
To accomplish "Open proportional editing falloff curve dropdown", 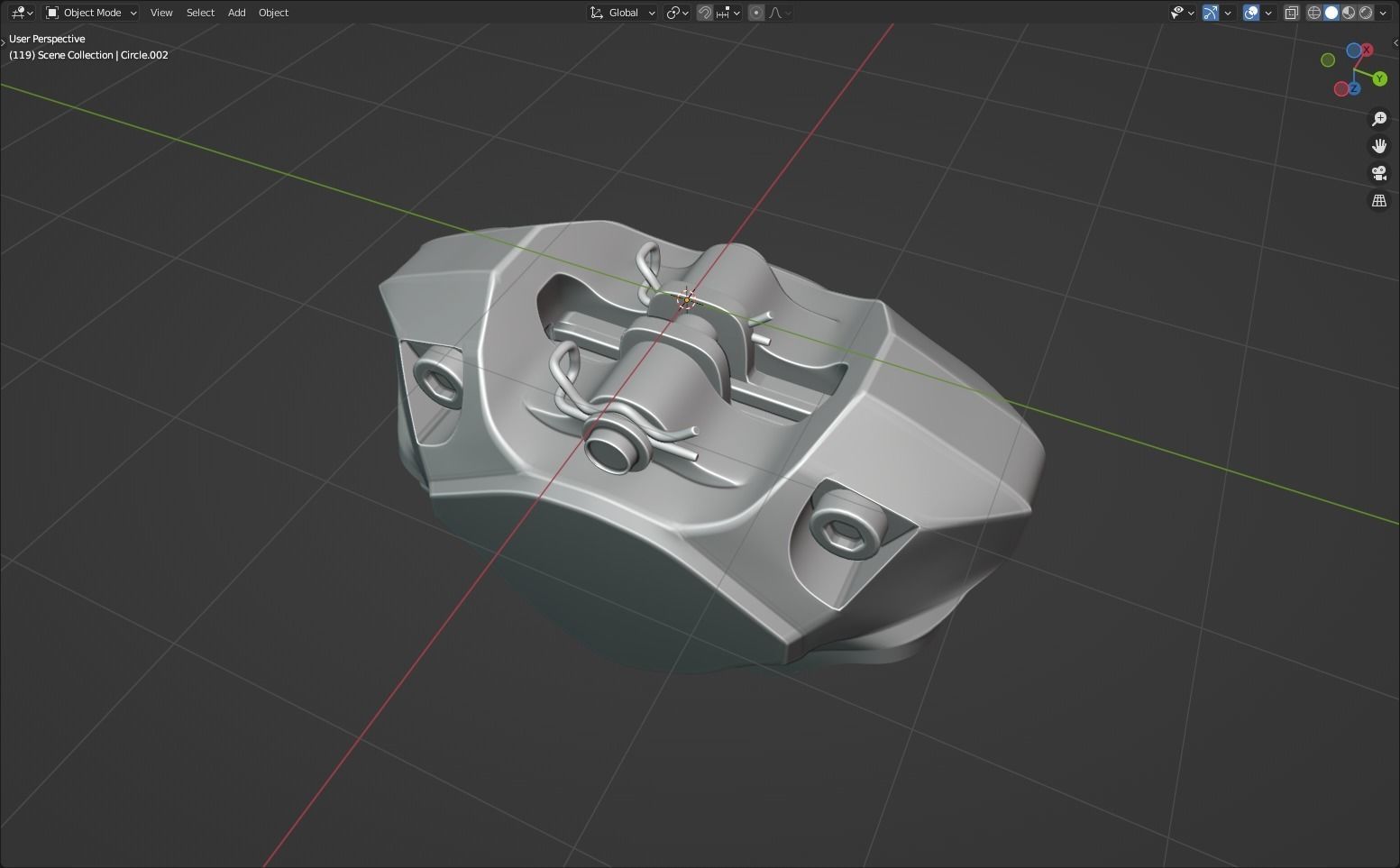I will pyautogui.click(x=779, y=13).
